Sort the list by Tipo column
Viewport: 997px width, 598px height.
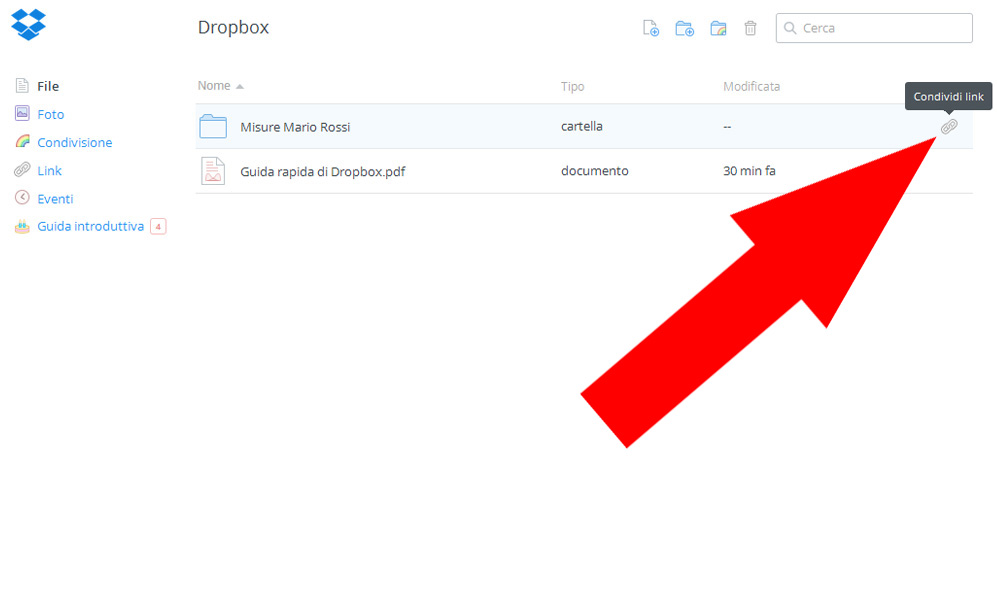pos(572,87)
